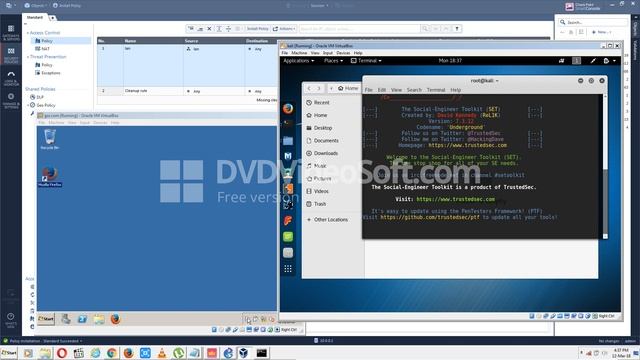This screenshot has width=640, height=360.
Task: Open Manage & Settings view in SmartConsole
Action: [11, 100]
